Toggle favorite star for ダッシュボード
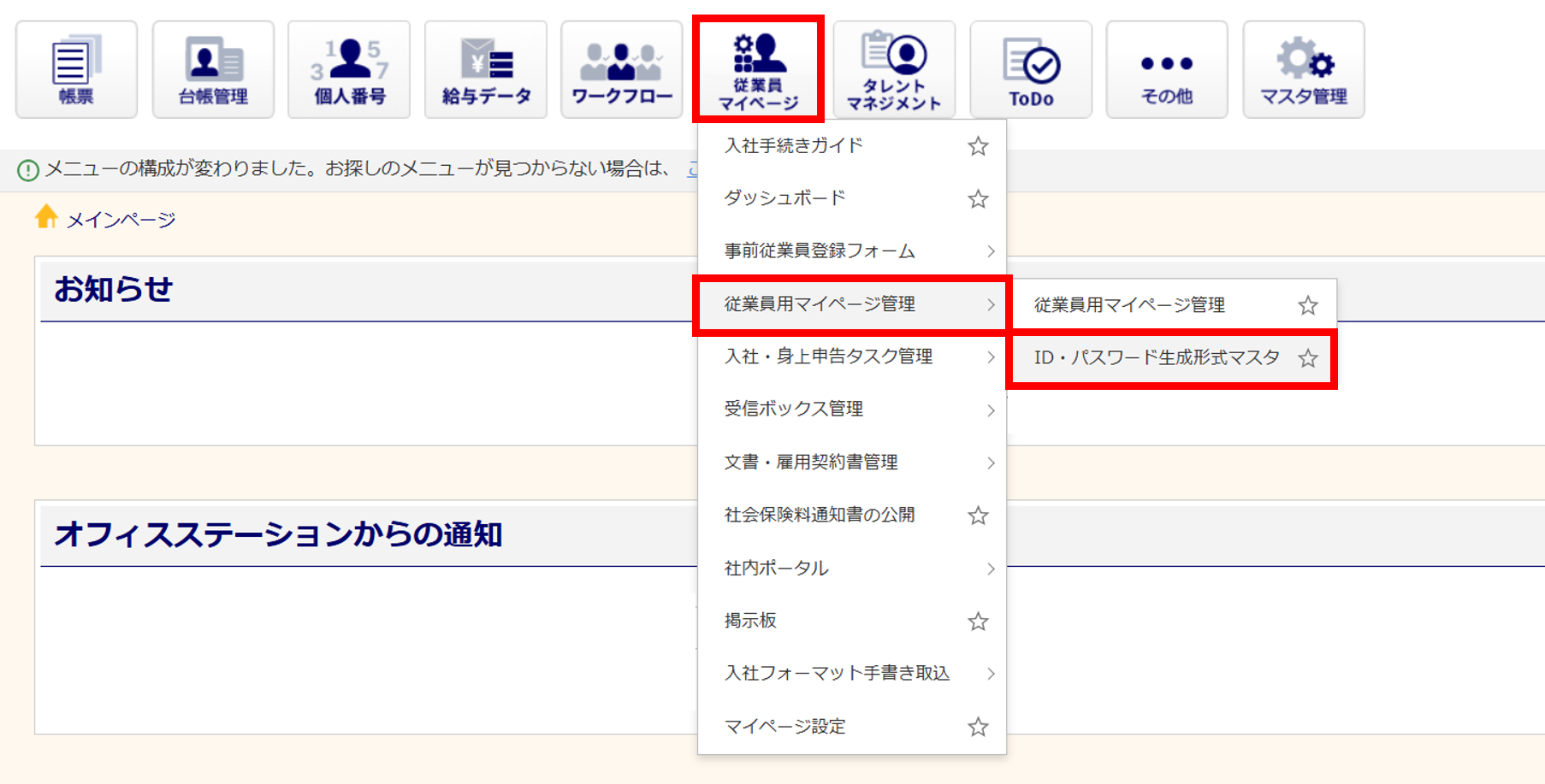The width and height of the screenshot is (1545, 784). coord(978,199)
